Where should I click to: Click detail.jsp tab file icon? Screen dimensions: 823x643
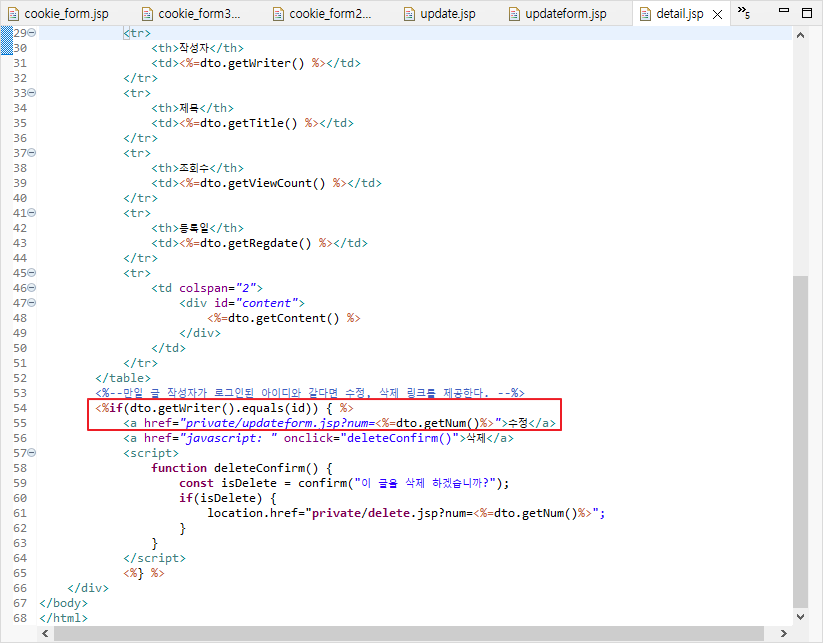(x=646, y=14)
